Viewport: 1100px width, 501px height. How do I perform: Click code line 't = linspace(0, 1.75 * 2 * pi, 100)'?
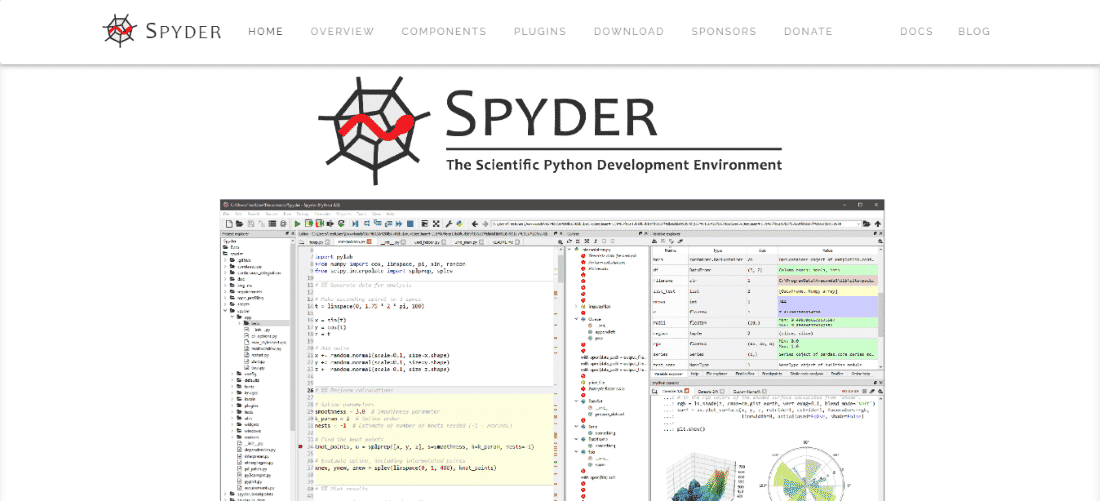[370, 307]
